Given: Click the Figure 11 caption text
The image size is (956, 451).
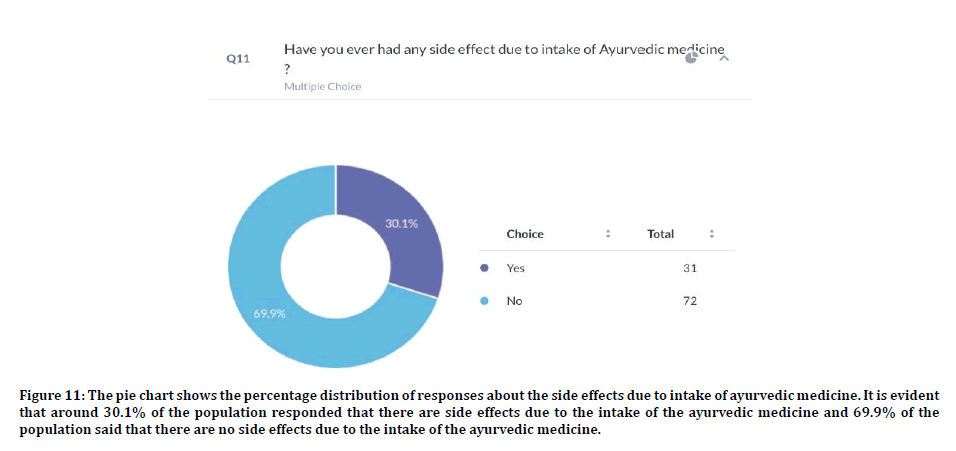Looking at the screenshot, I should pyautogui.click(x=478, y=412).
